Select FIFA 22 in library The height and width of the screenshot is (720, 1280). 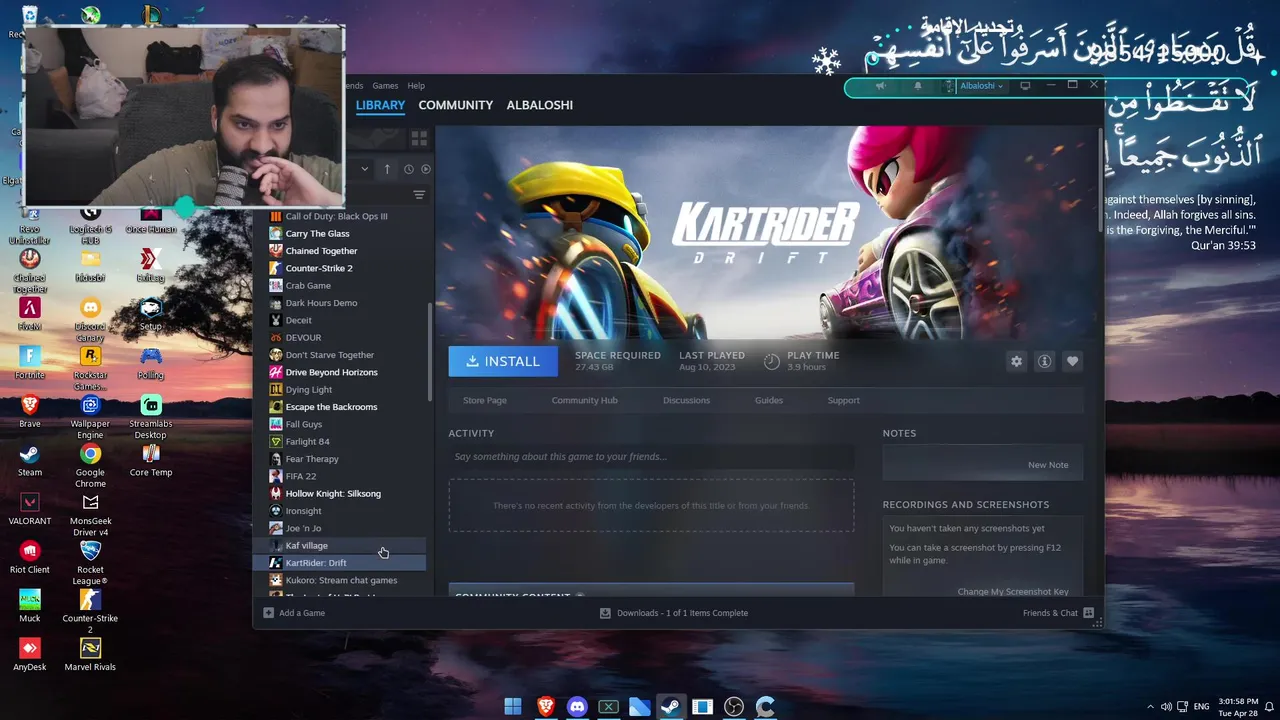341,476
